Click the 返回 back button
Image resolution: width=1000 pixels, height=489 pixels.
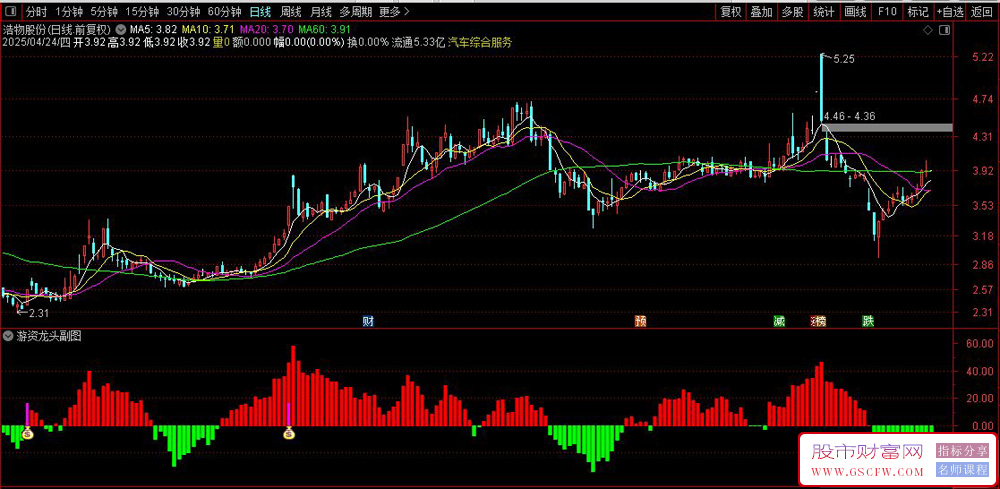pos(982,11)
